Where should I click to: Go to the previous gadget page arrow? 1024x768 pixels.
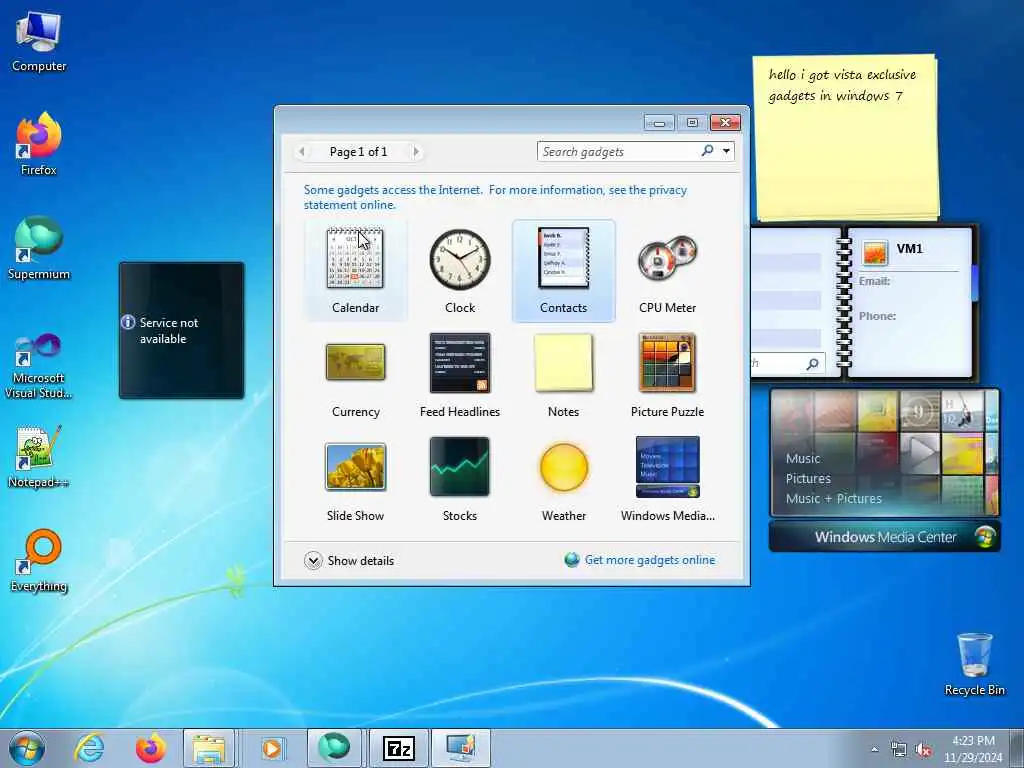coord(301,152)
